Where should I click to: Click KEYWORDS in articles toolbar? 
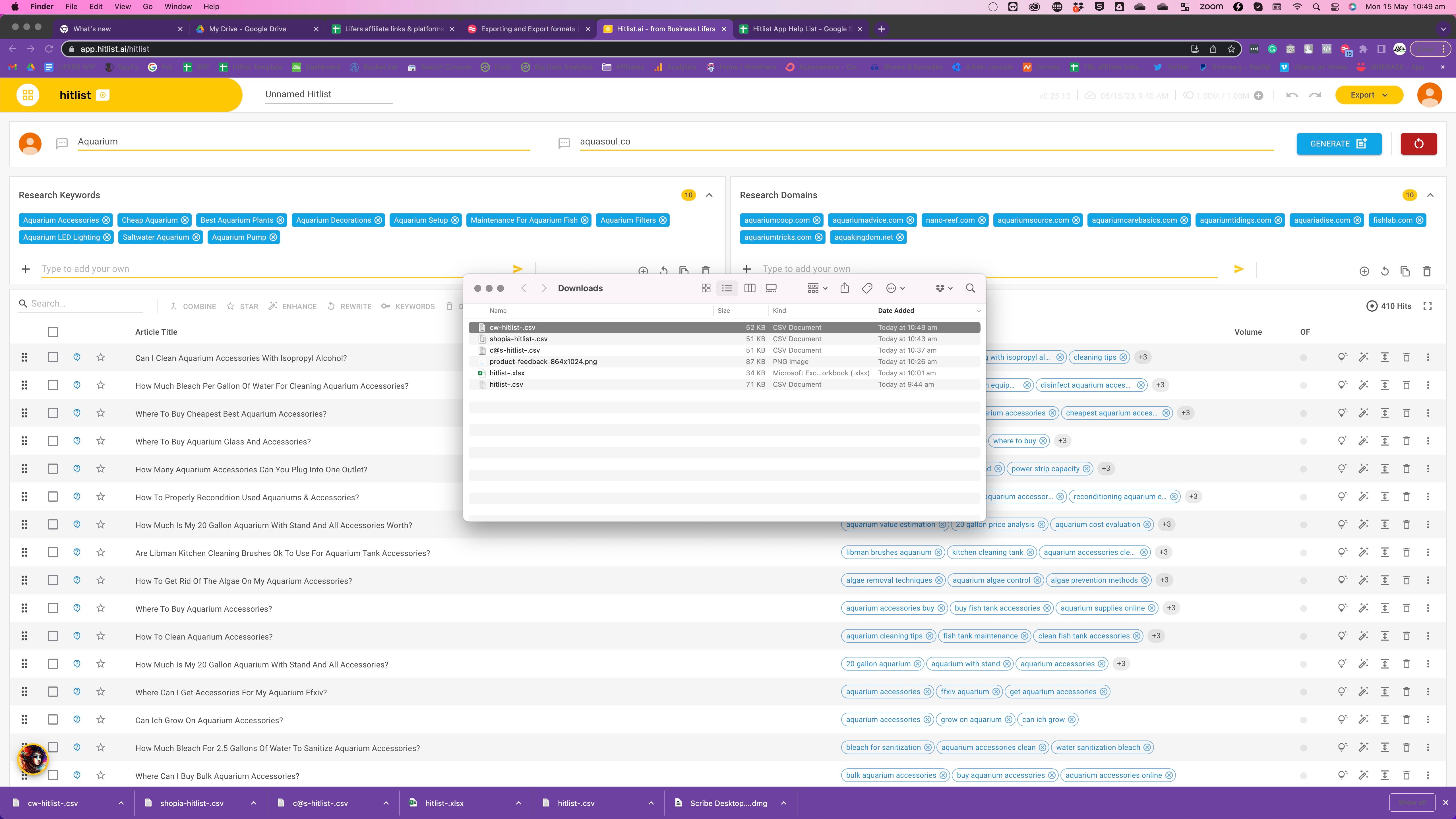[x=408, y=306]
